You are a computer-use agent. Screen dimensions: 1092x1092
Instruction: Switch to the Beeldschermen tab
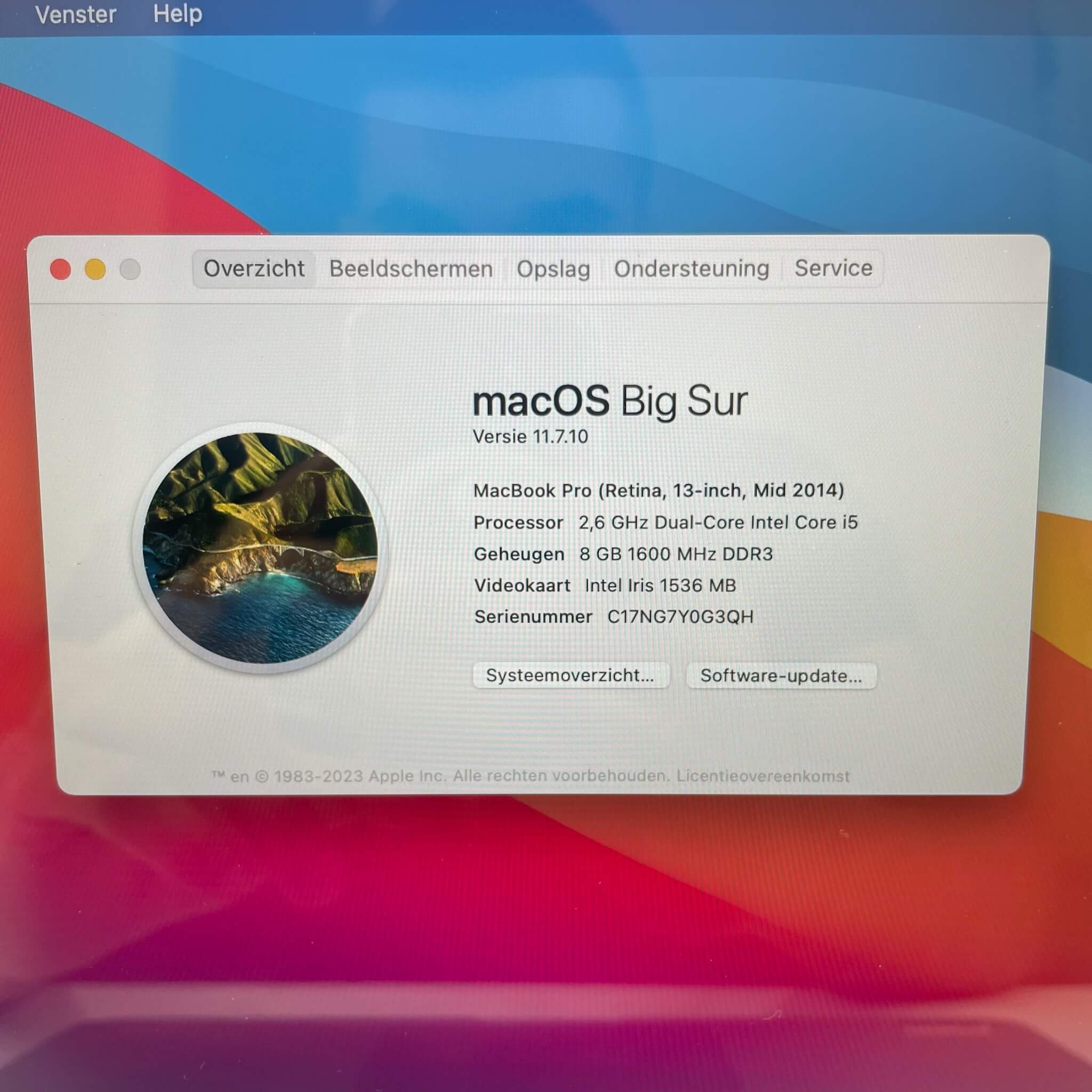pyautogui.click(x=411, y=269)
